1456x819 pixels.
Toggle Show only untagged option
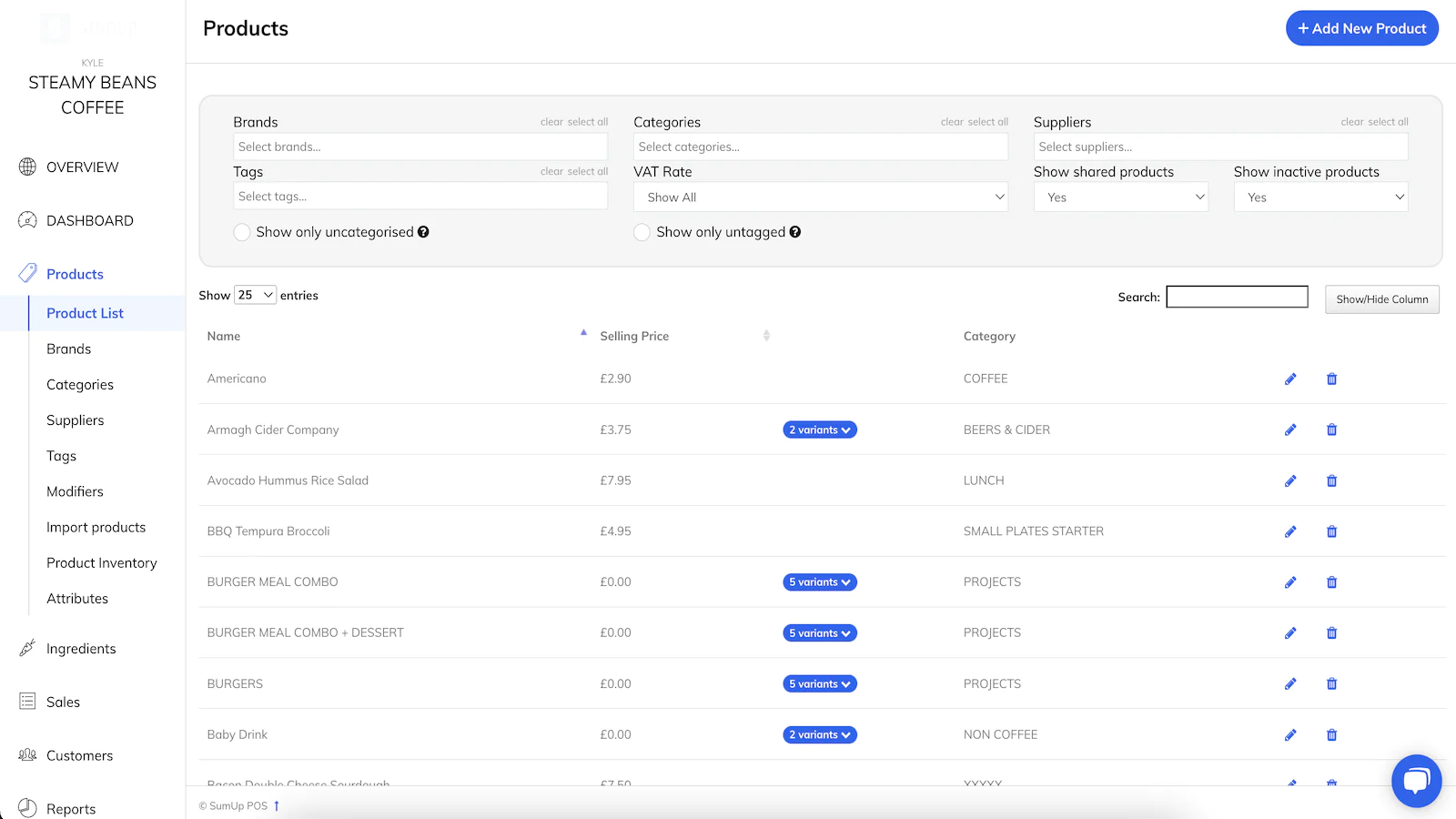pos(642,232)
